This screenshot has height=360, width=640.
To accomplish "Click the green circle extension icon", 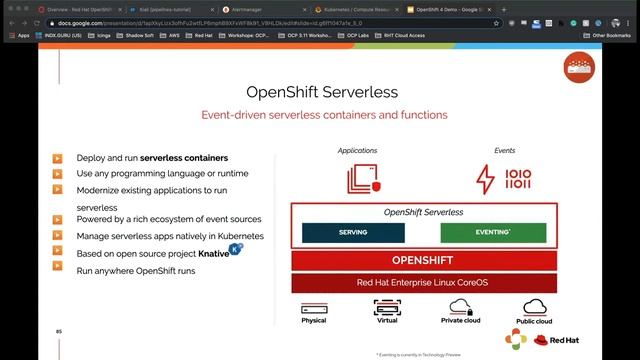I will pyautogui.click(x=573, y=23).
